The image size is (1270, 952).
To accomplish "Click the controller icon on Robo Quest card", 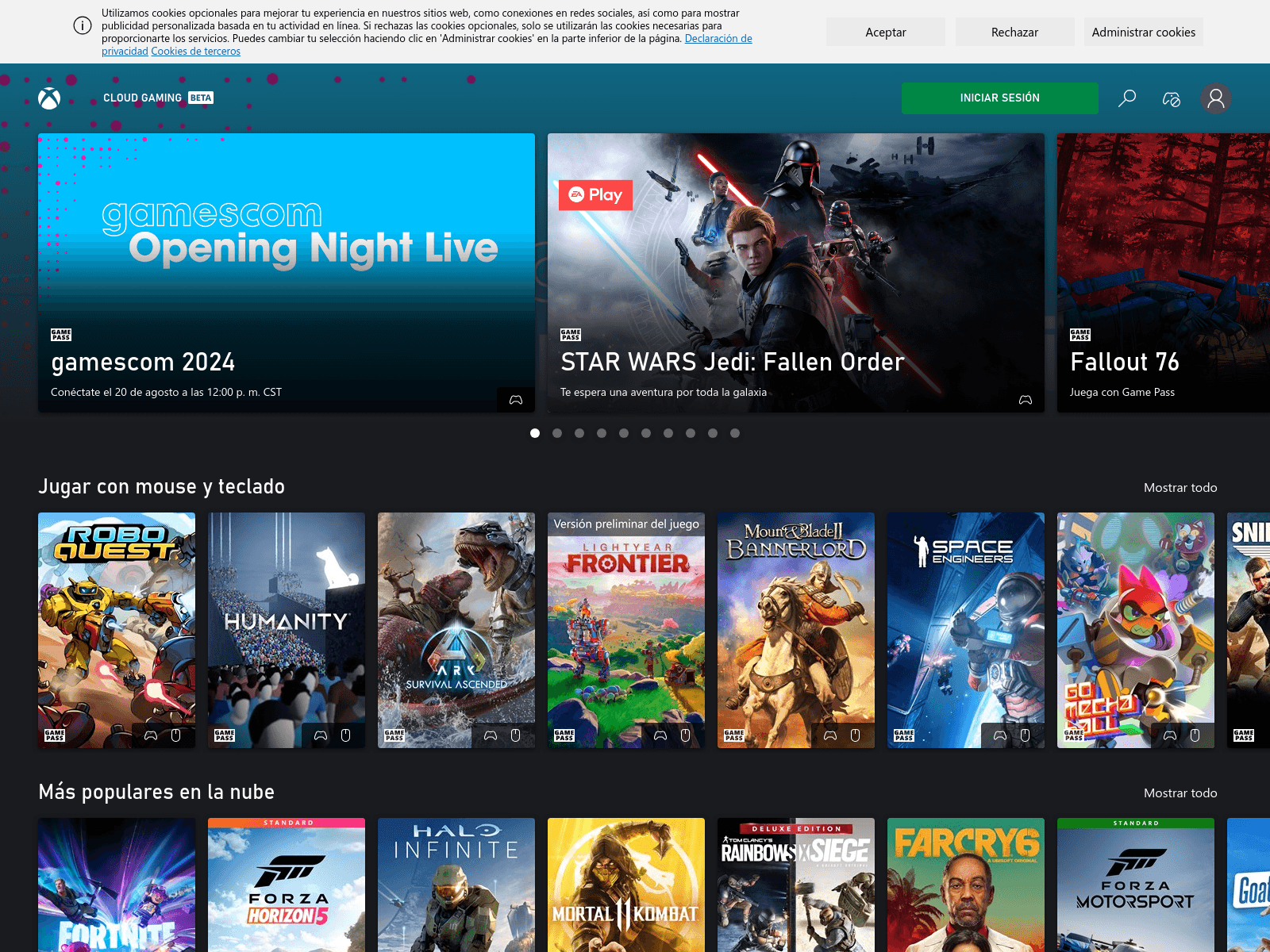I will pyautogui.click(x=151, y=735).
